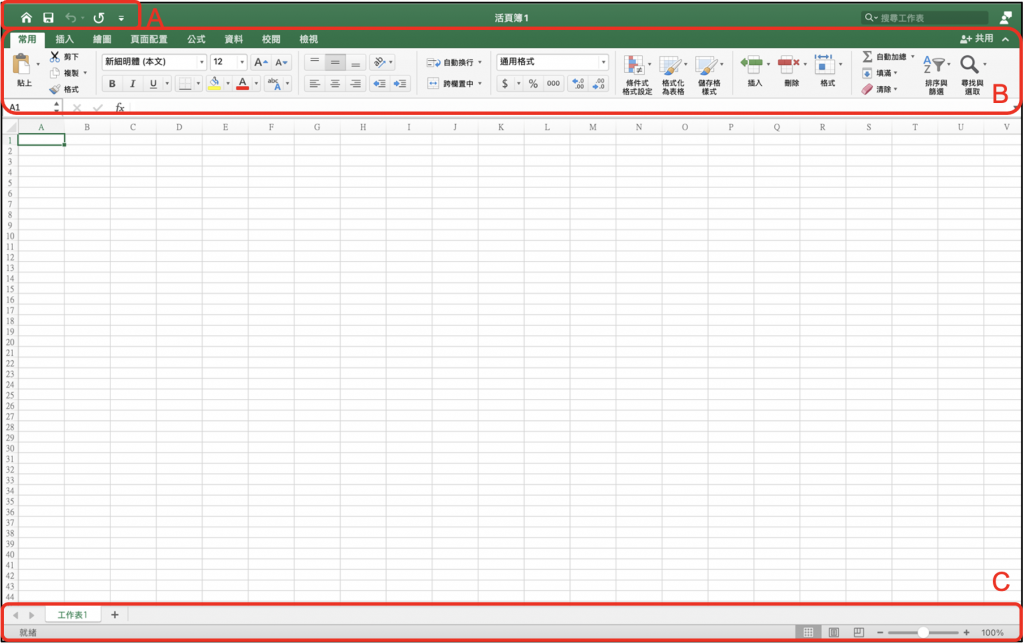
Task: Switch to the 繪圖 ribbon tab
Action: point(102,39)
